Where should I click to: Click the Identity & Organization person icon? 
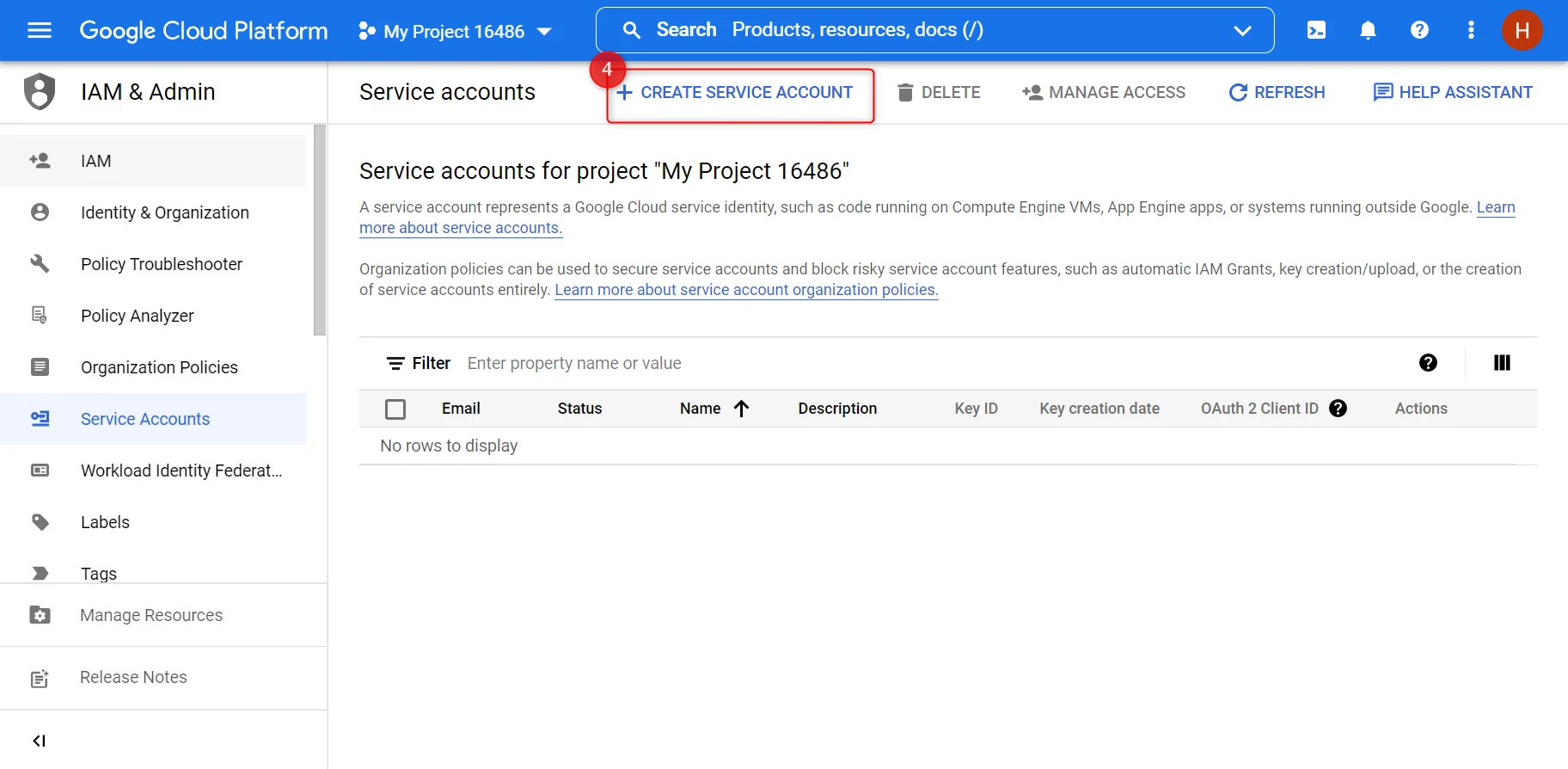[x=40, y=212]
